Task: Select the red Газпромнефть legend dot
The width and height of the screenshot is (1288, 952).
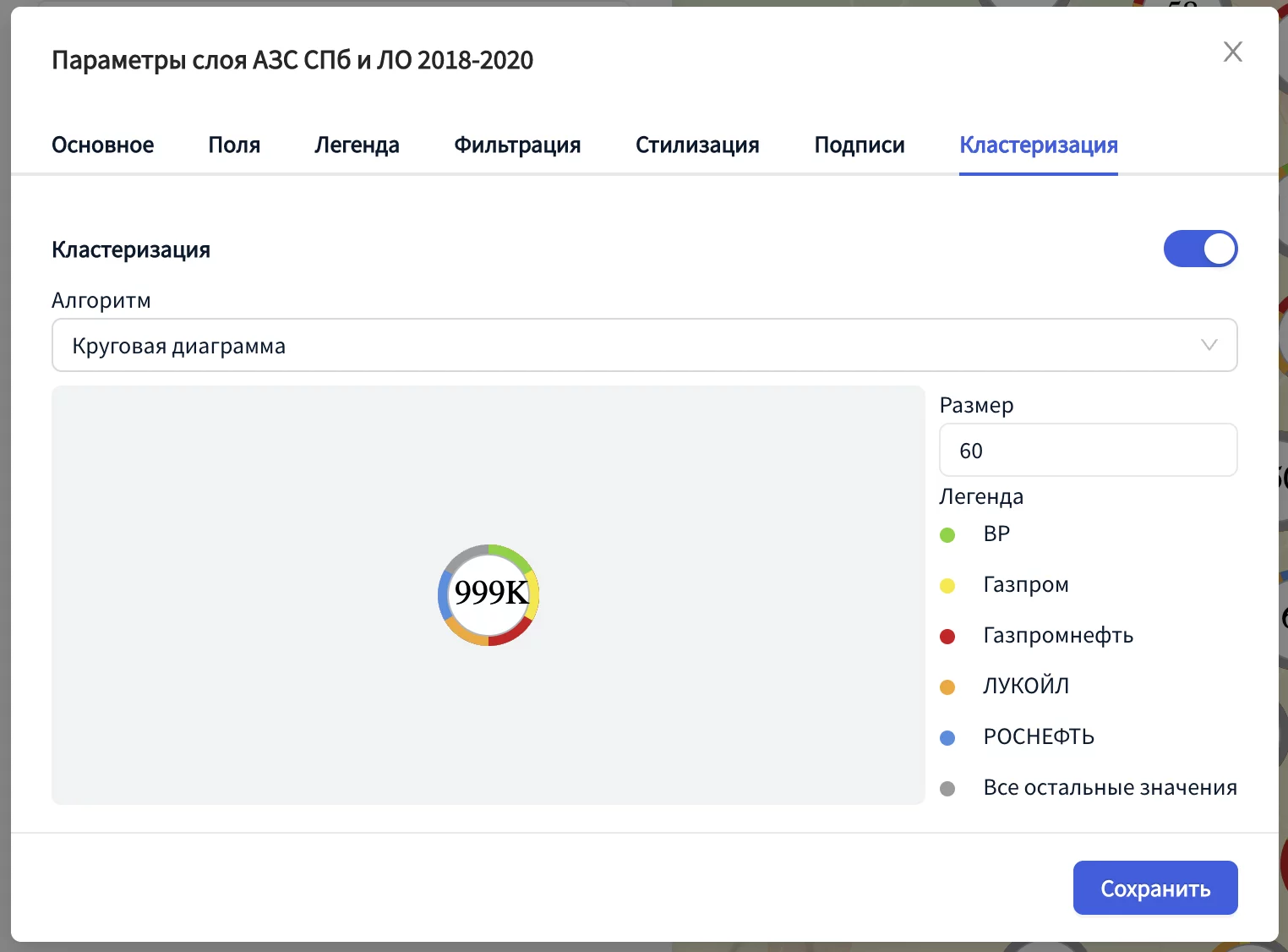Action: (947, 637)
